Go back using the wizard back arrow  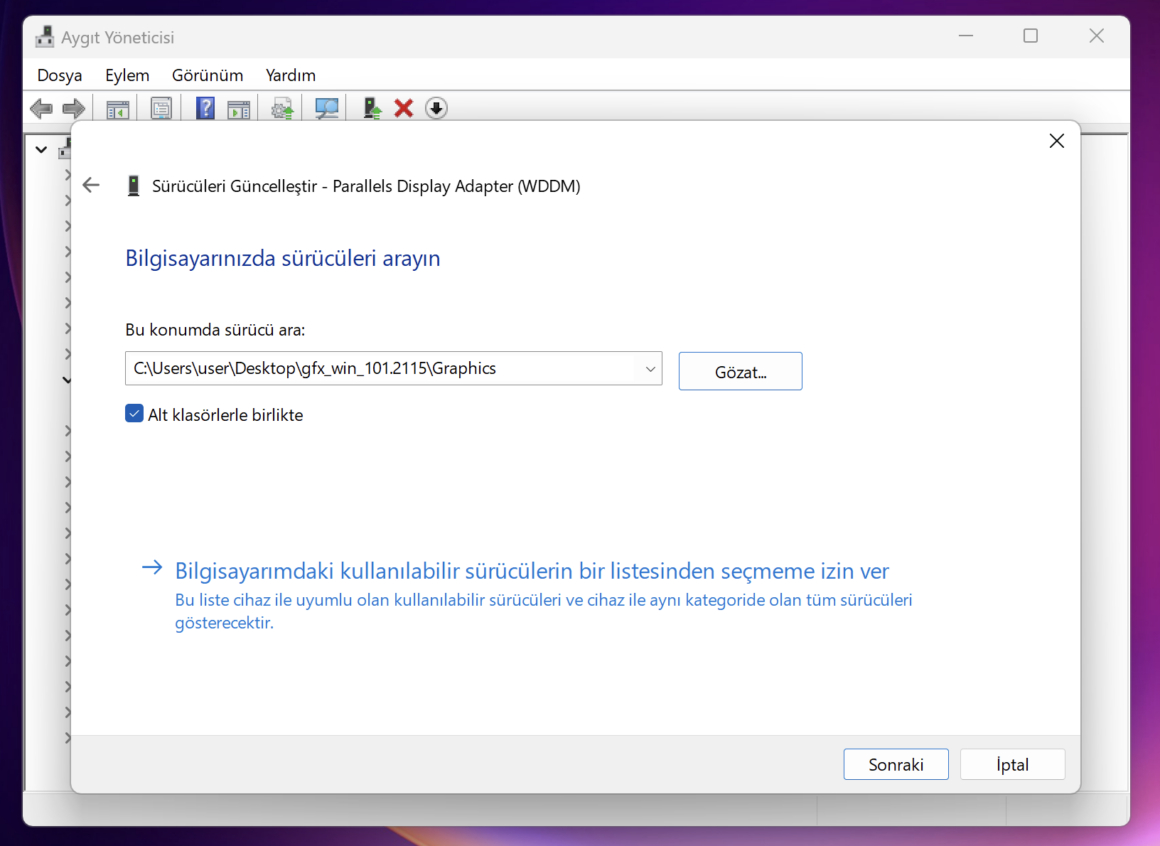pyautogui.click(x=91, y=185)
